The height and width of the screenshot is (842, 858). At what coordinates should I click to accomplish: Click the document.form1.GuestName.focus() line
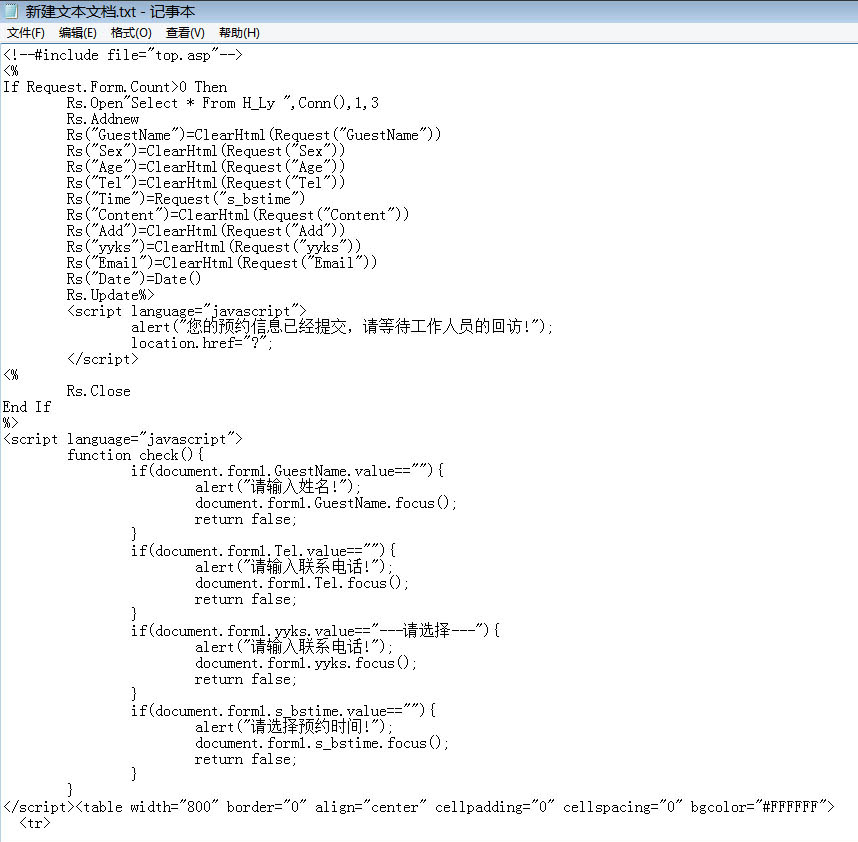tap(326, 503)
